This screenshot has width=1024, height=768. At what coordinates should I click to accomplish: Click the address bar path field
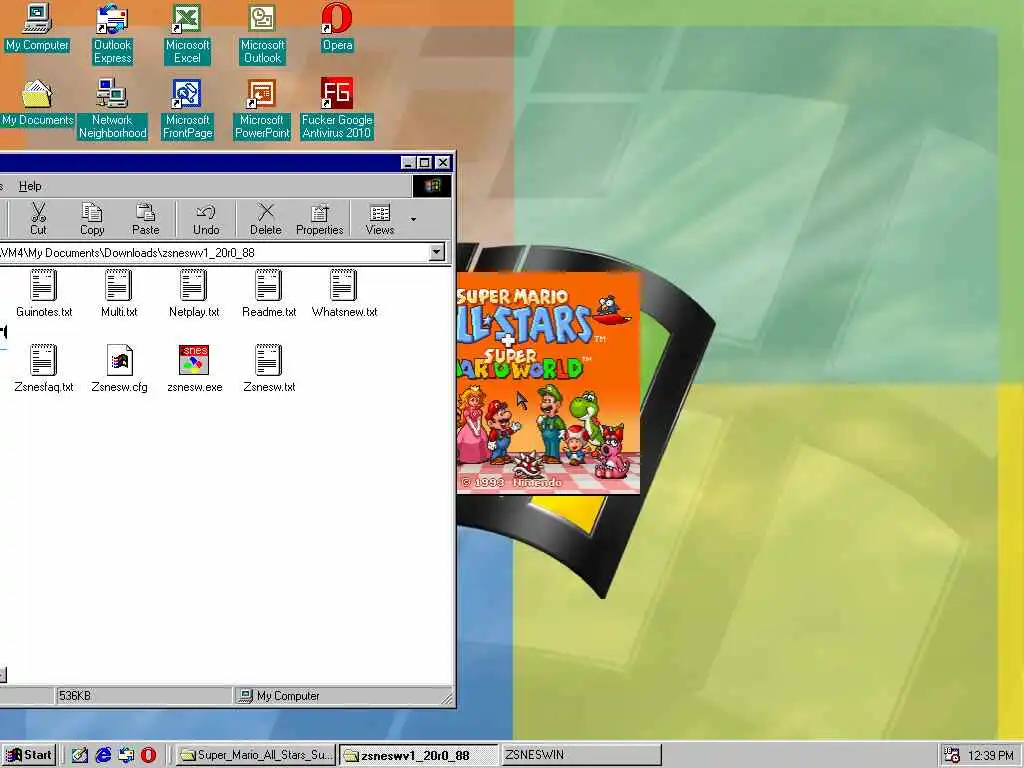[214, 253]
